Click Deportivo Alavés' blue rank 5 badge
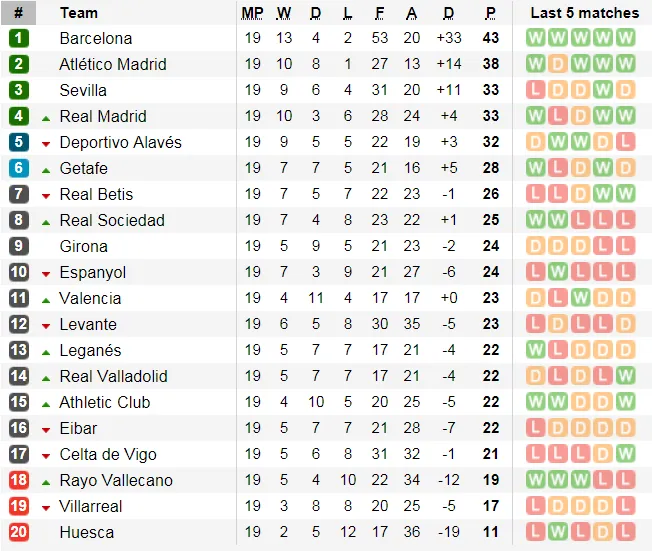Viewport: 652px width, 551px height. 19,142
